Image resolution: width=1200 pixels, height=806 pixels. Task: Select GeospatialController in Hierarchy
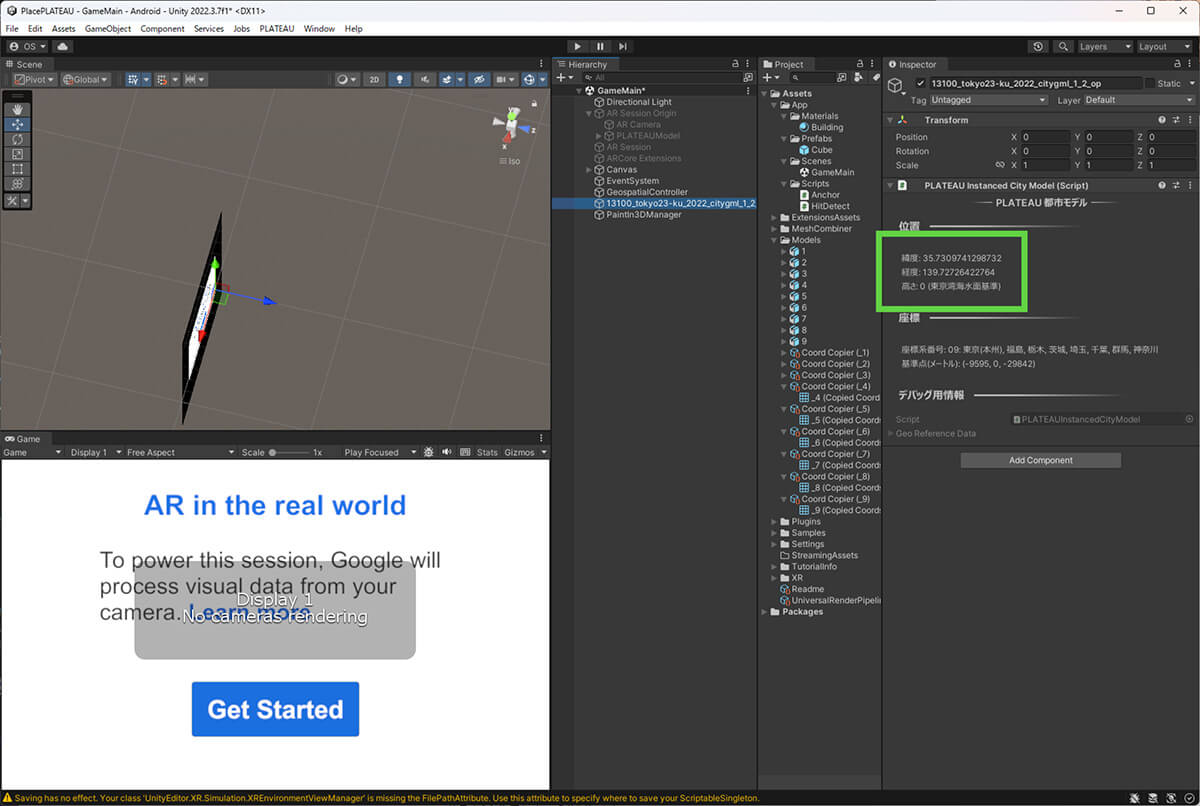(647, 192)
